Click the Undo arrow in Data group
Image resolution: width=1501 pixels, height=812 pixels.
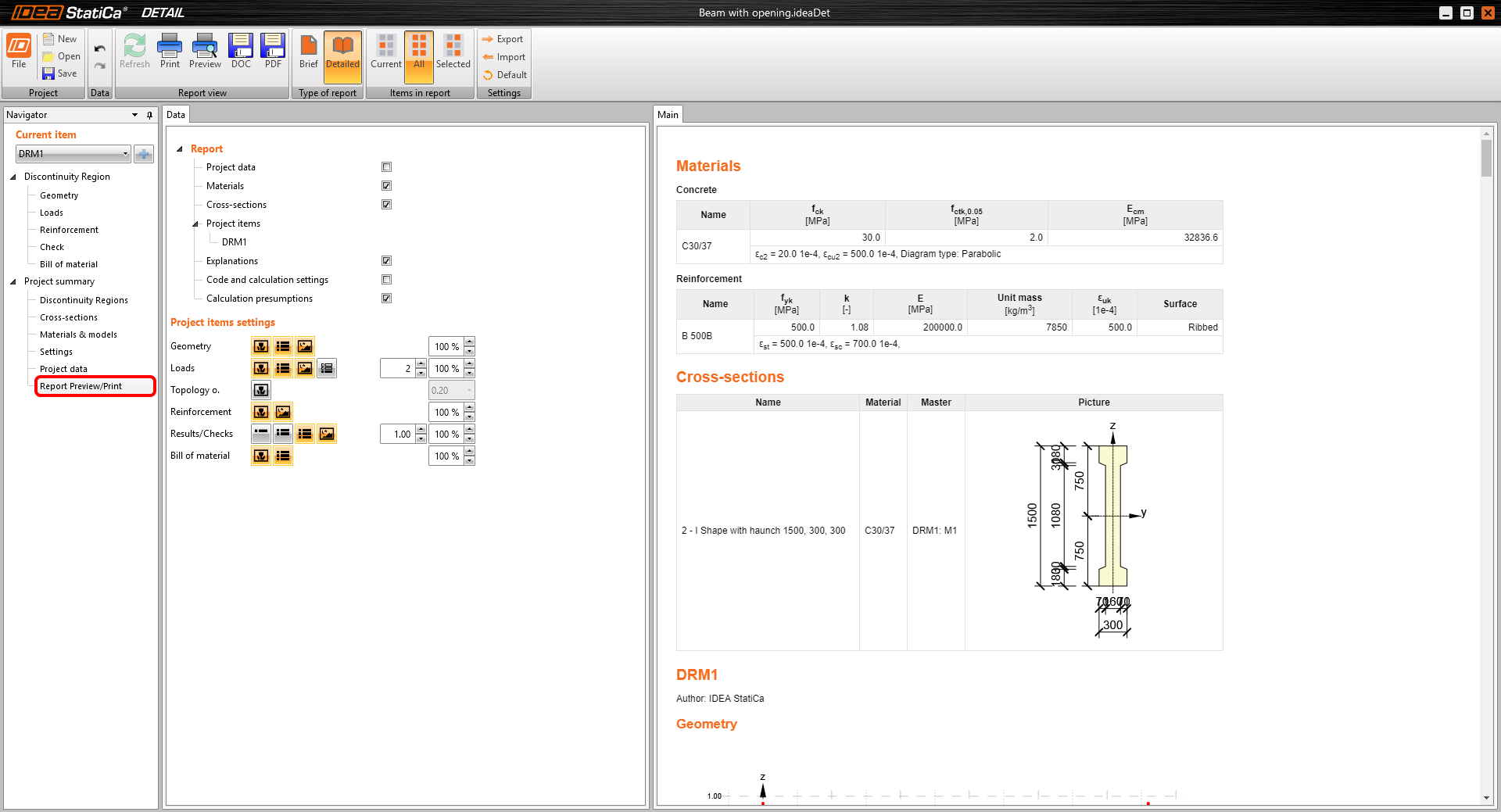pyautogui.click(x=100, y=48)
